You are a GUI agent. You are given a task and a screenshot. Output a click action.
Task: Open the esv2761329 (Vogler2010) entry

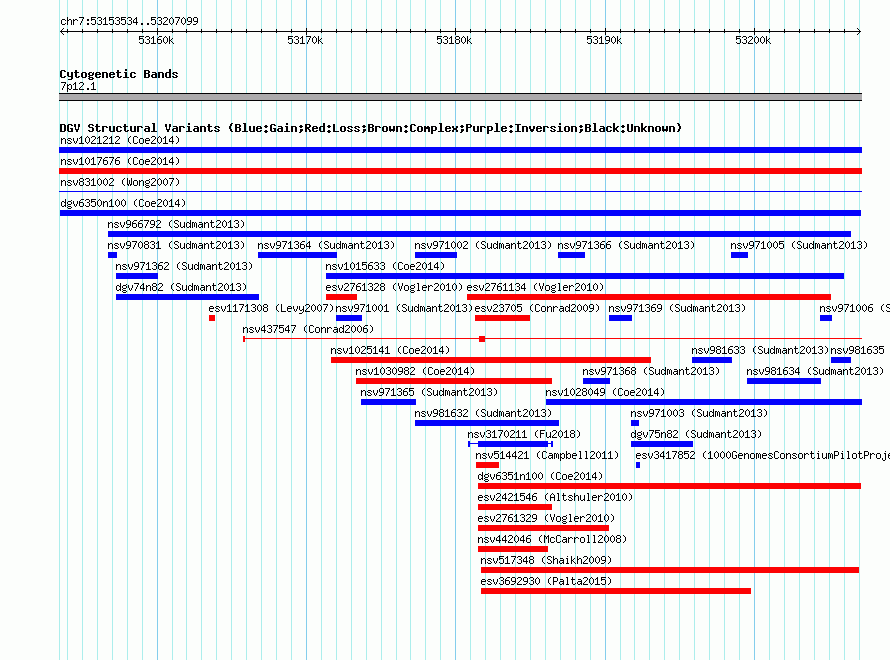coord(546,518)
